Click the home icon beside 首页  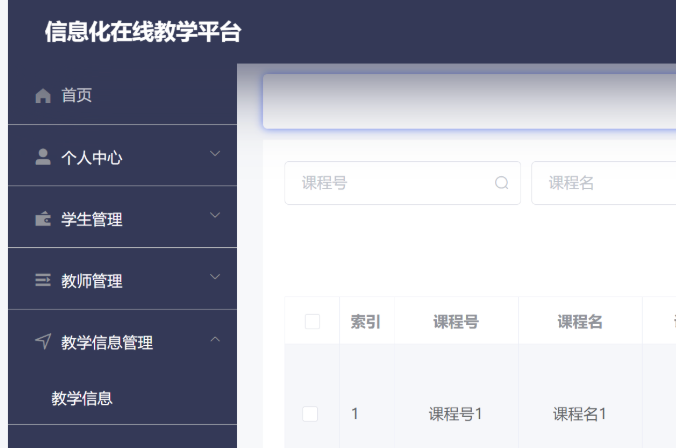[41, 95]
